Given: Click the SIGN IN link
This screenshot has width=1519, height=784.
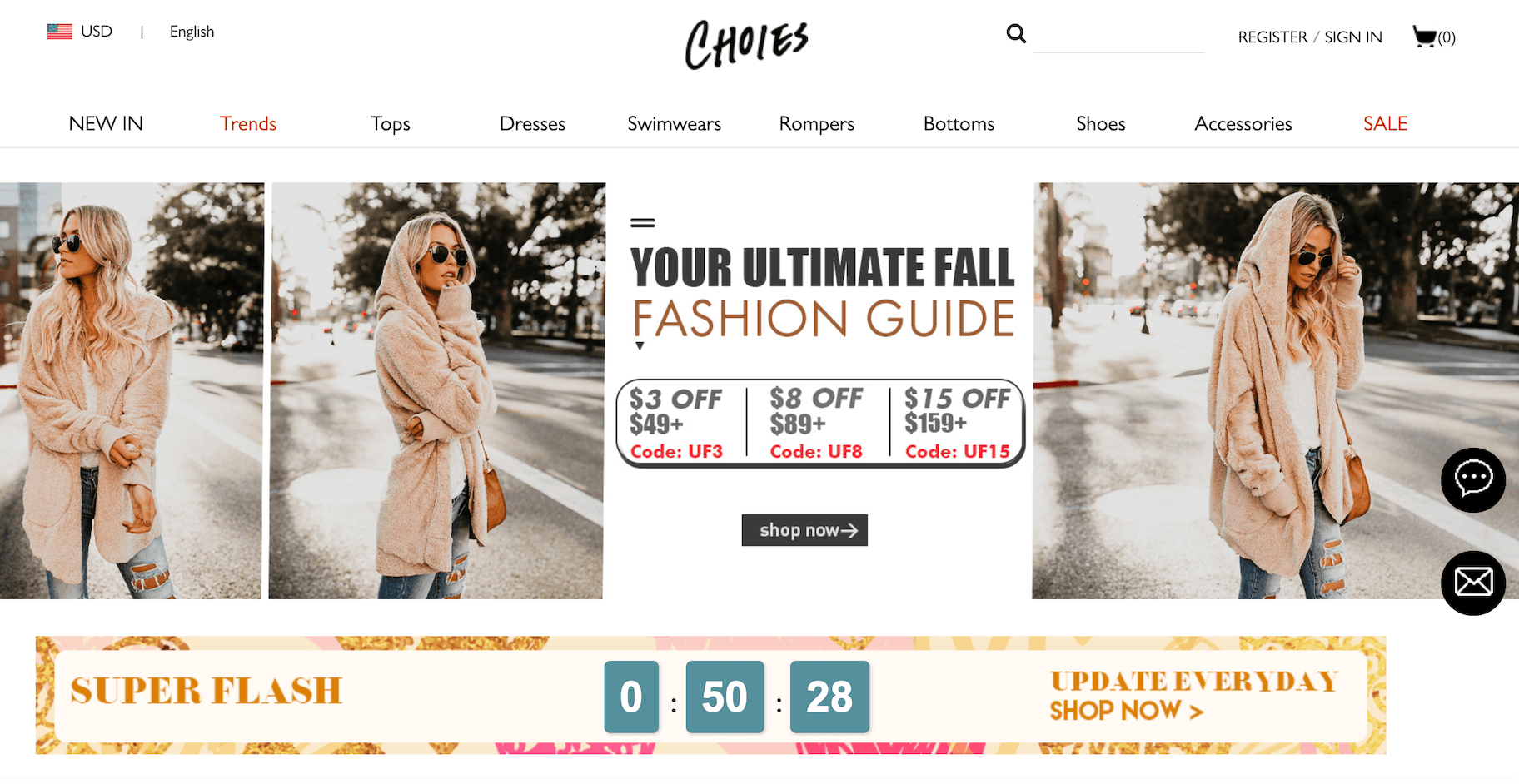Looking at the screenshot, I should pyautogui.click(x=1353, y=37).
